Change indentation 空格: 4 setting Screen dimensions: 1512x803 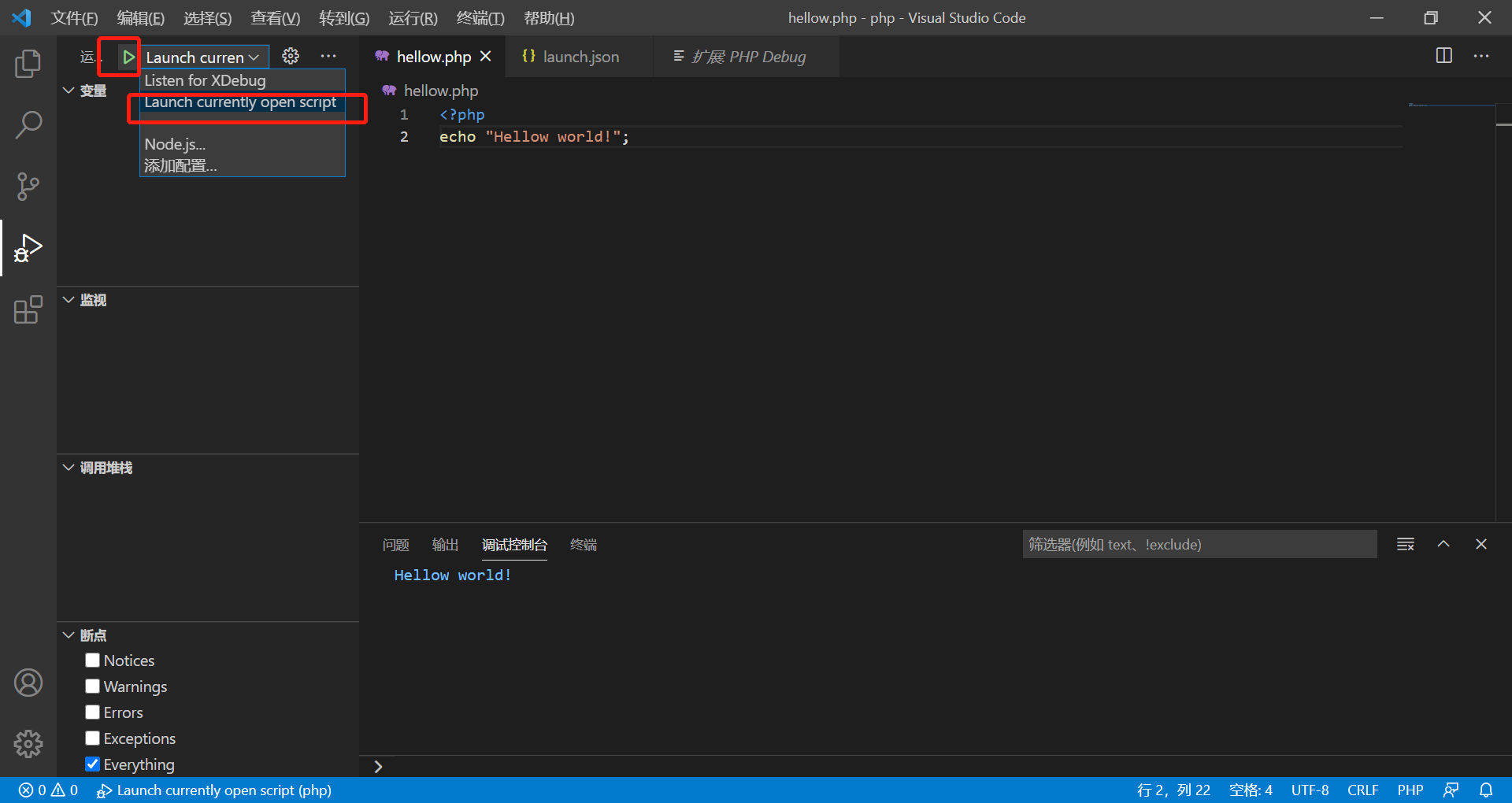point(1251,790)
